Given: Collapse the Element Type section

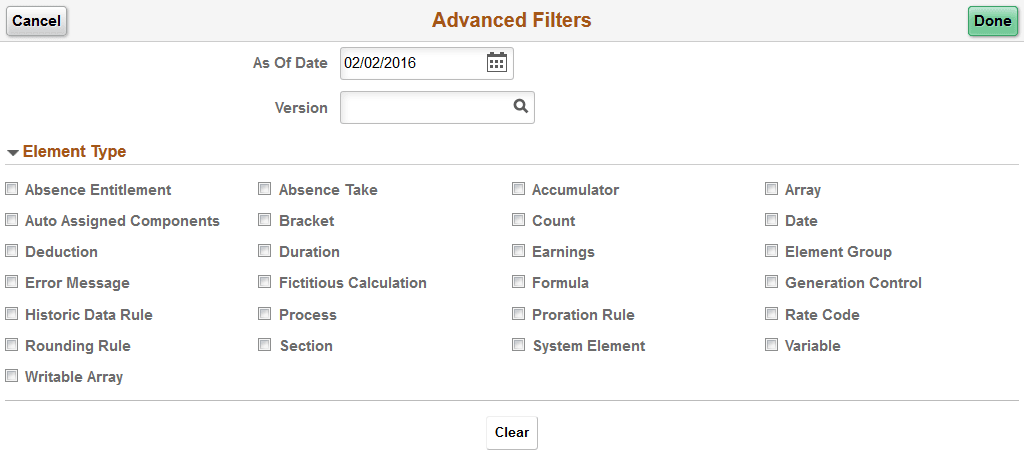Looking at the screenshot, I should point(13,153).
